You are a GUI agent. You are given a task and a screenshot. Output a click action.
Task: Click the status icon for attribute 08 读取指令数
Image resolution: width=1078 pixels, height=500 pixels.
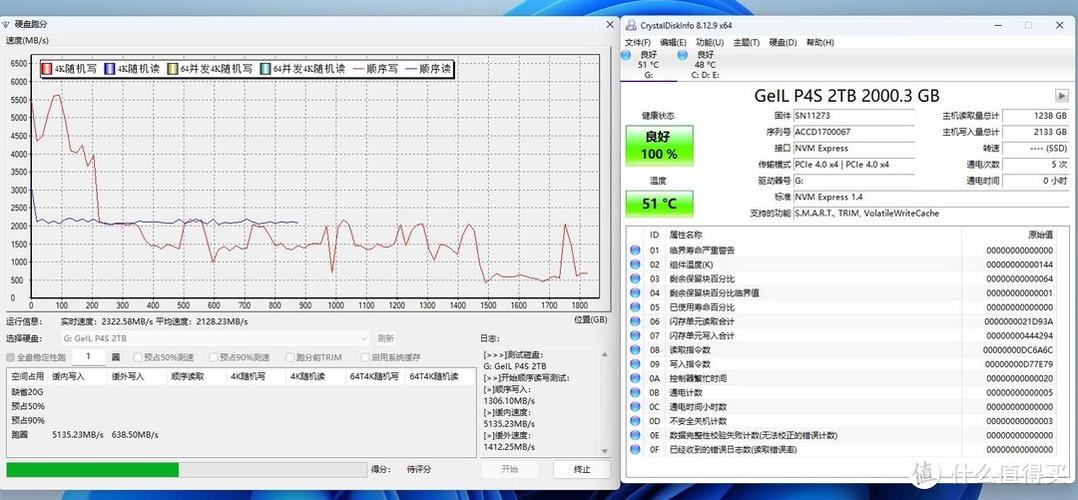(x=635, y=350)
